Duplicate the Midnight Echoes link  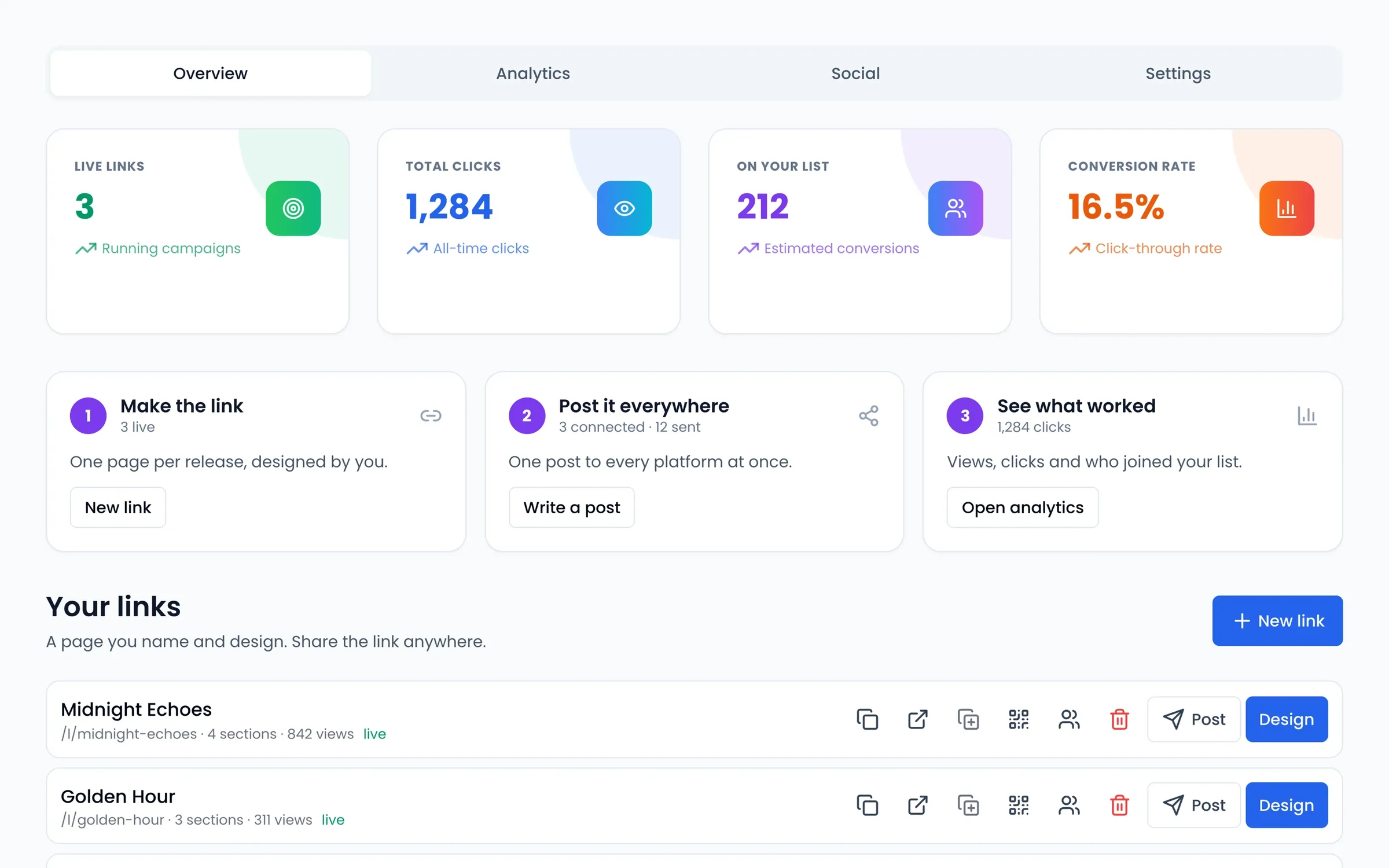pos(968,719)
